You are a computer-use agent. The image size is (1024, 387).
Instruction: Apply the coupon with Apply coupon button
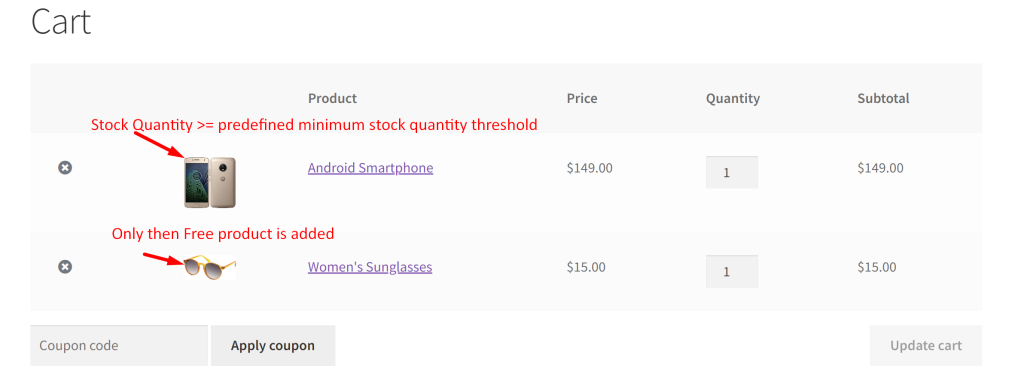pos(273,345)
